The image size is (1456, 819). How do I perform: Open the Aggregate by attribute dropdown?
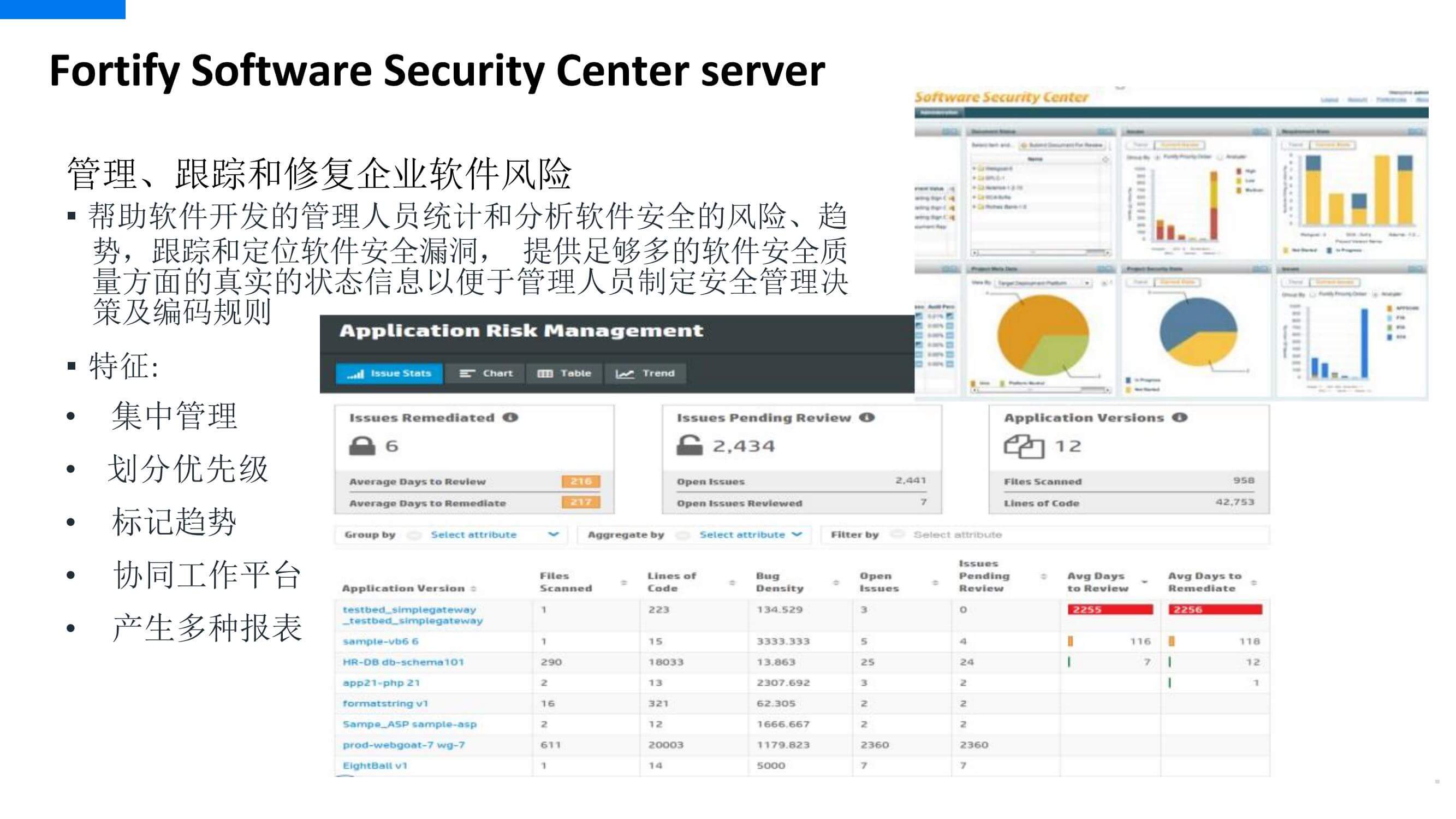pos(751,534)
